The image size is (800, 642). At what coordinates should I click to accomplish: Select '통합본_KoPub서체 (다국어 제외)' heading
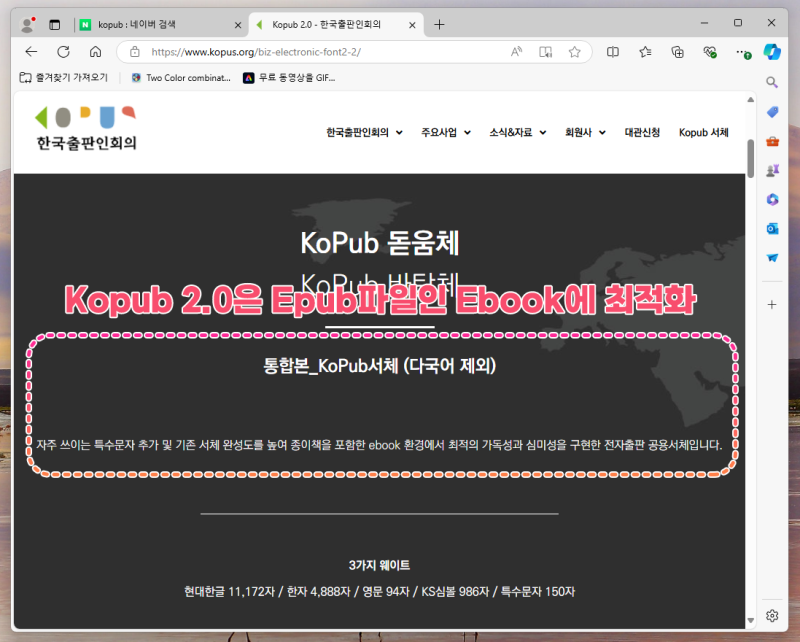coord(380,366)
